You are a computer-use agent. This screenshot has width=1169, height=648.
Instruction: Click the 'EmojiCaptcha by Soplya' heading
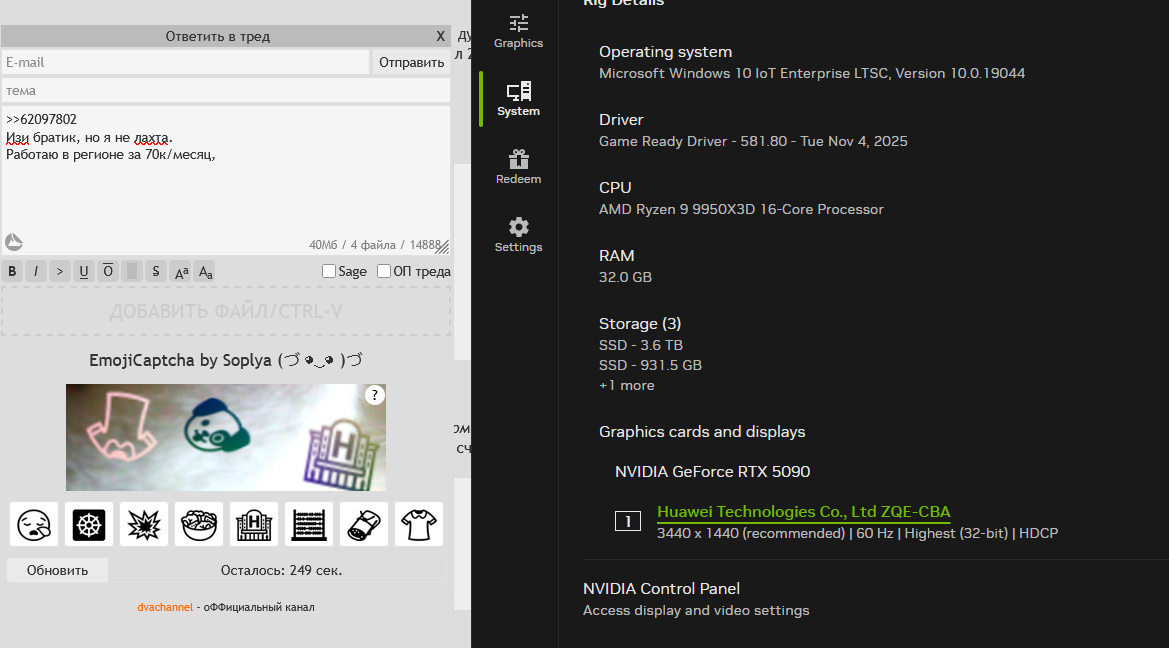point(226,360)
